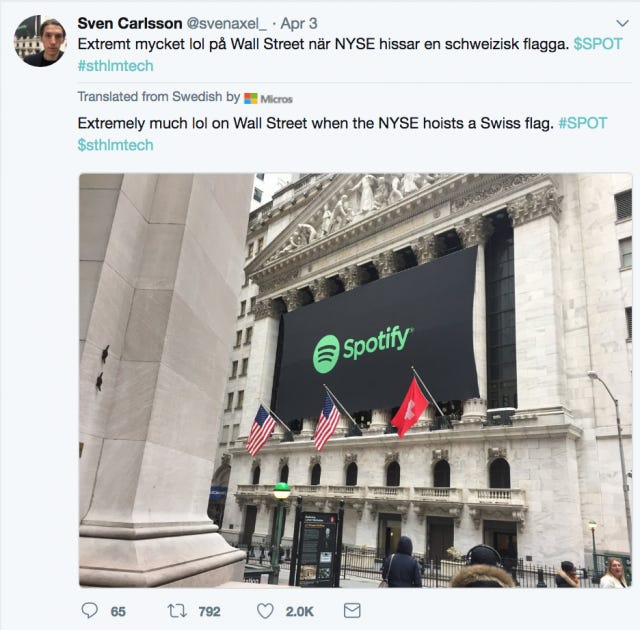Click the Apr 3 timestamp
640x630 pixels.
299,24
